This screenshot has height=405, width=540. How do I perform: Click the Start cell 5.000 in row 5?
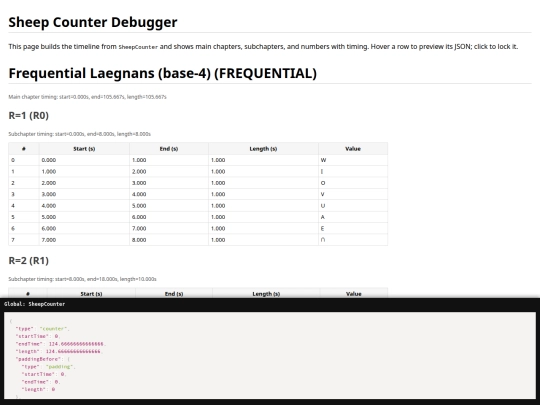[84, 217]
